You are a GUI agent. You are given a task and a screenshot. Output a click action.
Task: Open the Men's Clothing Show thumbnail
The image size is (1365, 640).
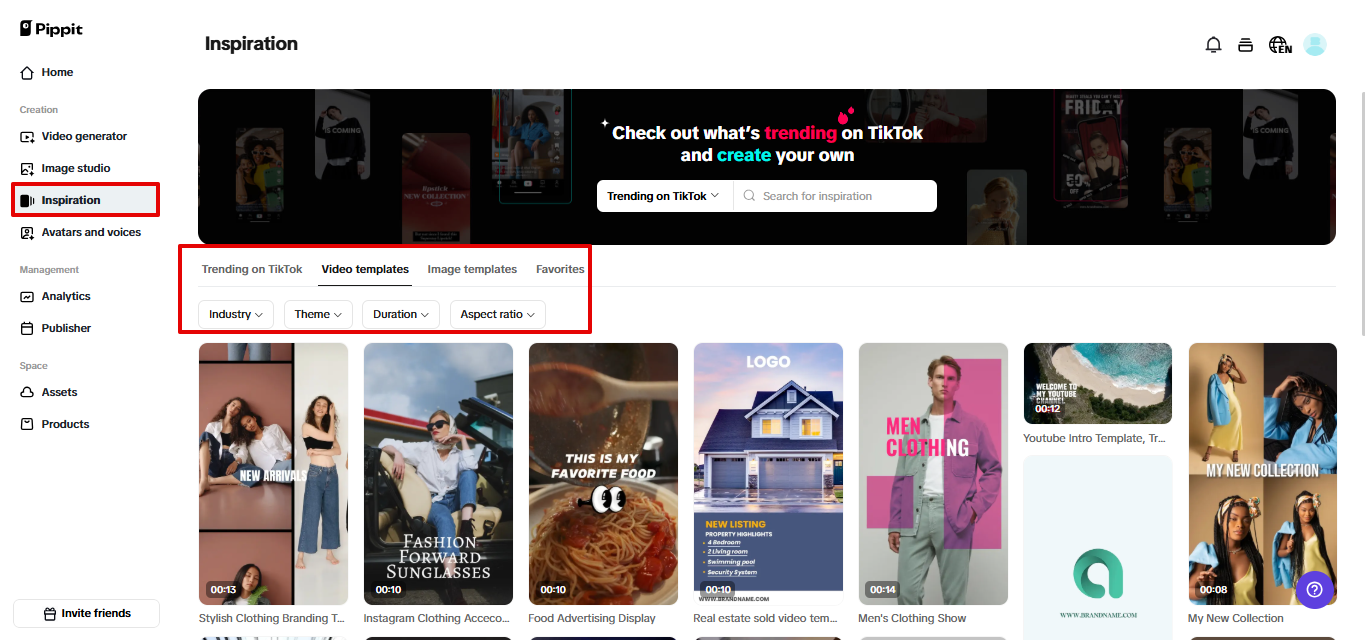point(933,473)
